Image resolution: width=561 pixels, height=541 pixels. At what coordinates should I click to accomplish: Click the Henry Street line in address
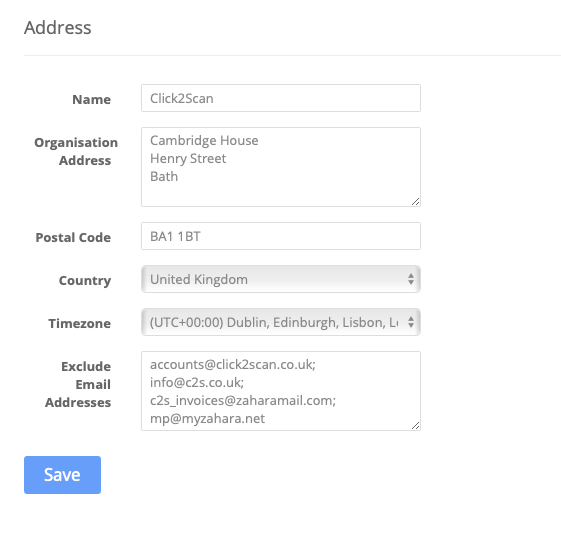[188, 159]
